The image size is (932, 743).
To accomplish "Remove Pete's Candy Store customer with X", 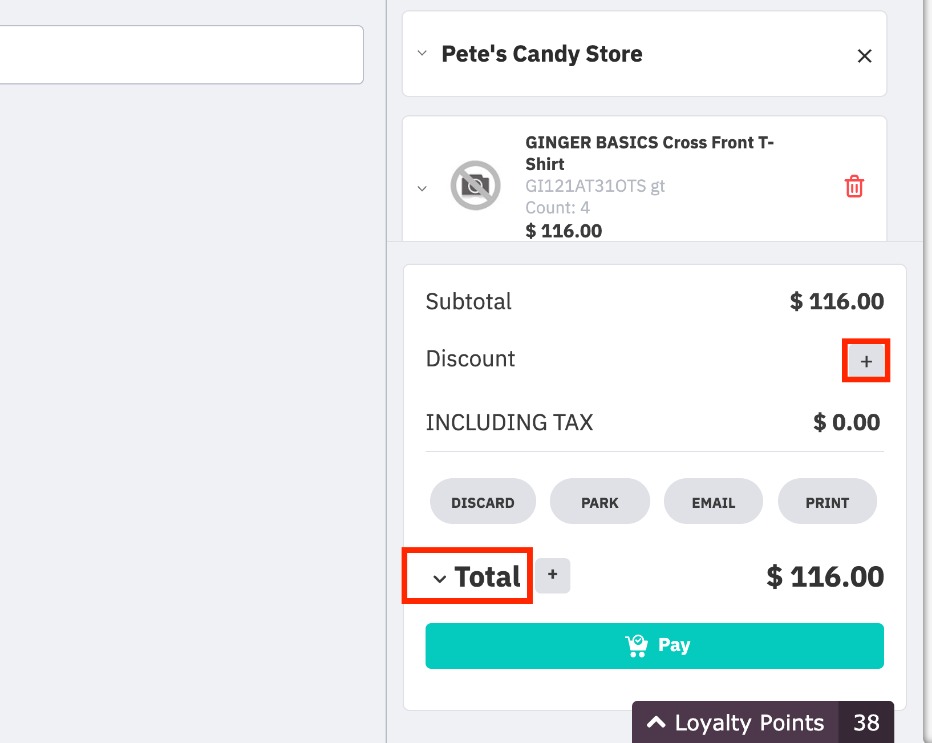I will coord(864,56).
